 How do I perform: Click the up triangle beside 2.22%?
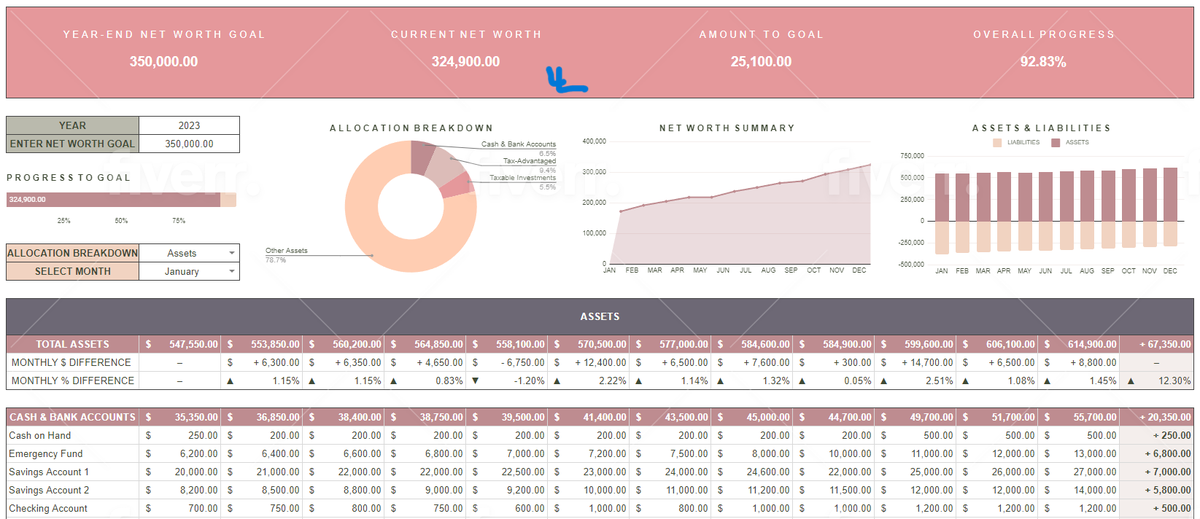pyautogui.click(x=558, y=381)
